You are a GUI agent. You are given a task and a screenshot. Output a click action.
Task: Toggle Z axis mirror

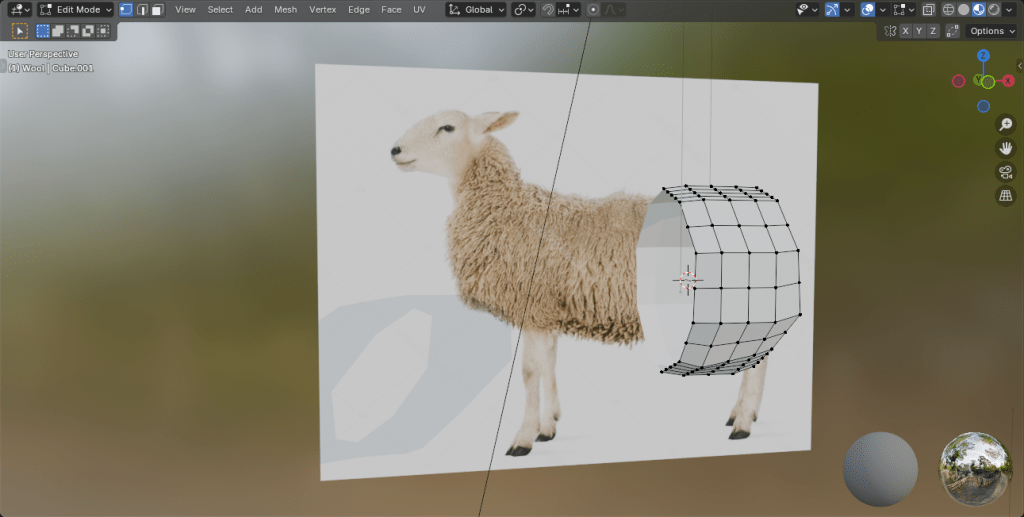(x=933, y=31)
